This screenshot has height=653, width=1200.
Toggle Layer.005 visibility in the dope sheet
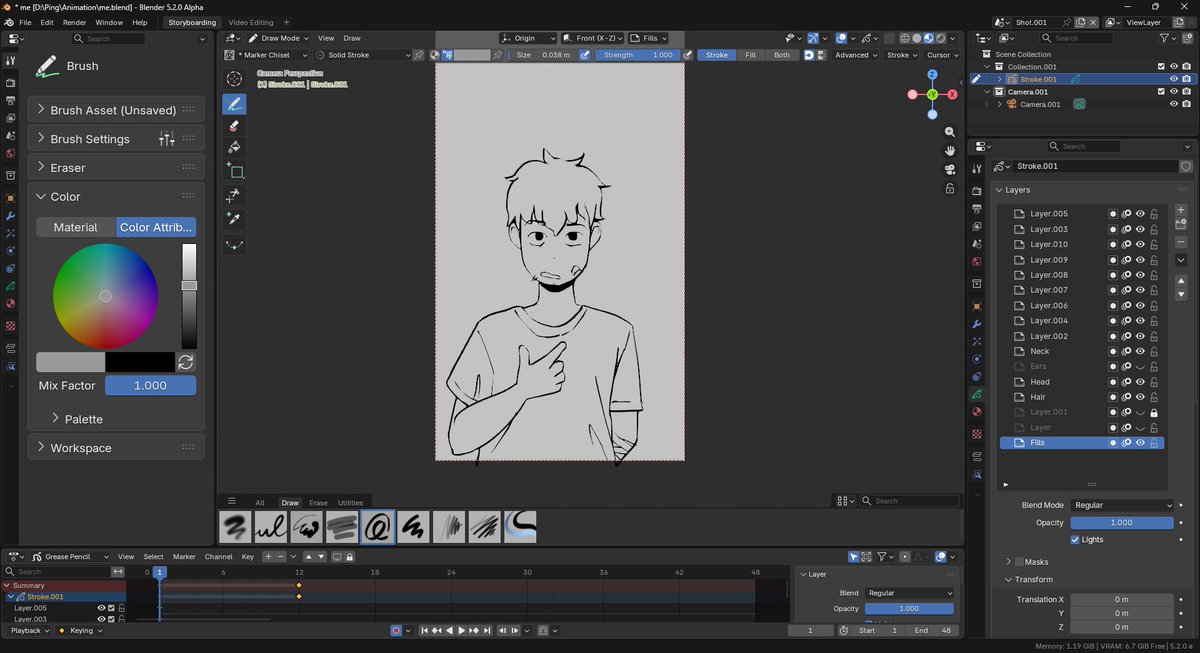(x=101, y=608)
